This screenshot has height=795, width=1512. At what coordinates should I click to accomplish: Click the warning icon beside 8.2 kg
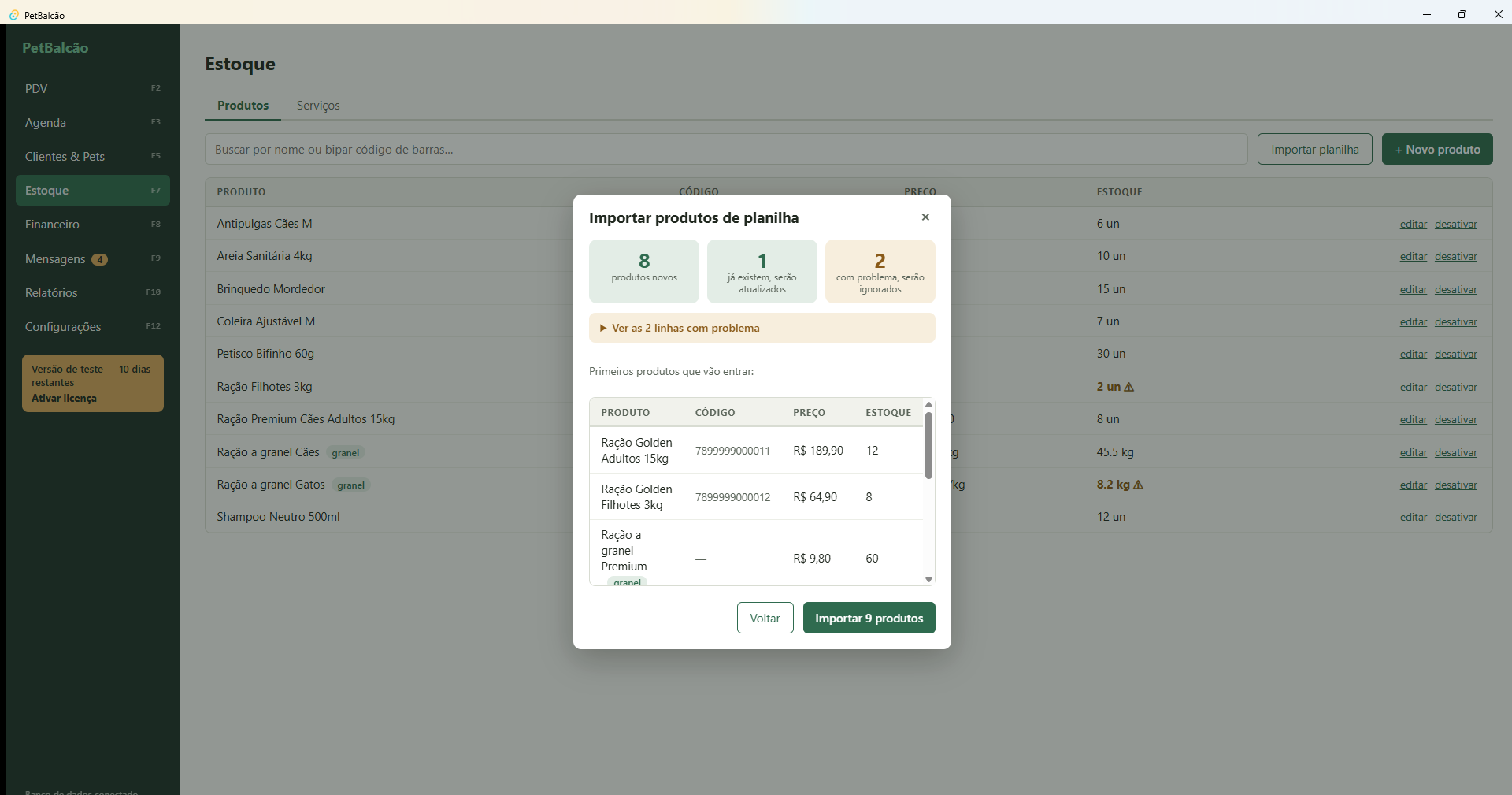coord(1138,485)
